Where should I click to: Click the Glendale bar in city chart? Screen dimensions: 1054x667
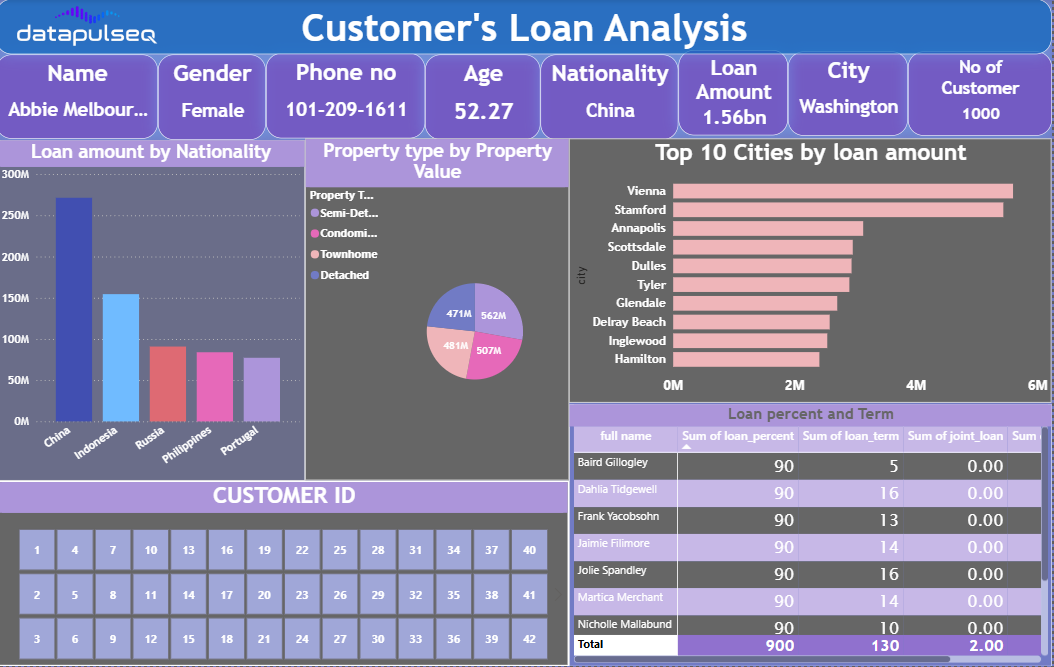tap(755, 303)
